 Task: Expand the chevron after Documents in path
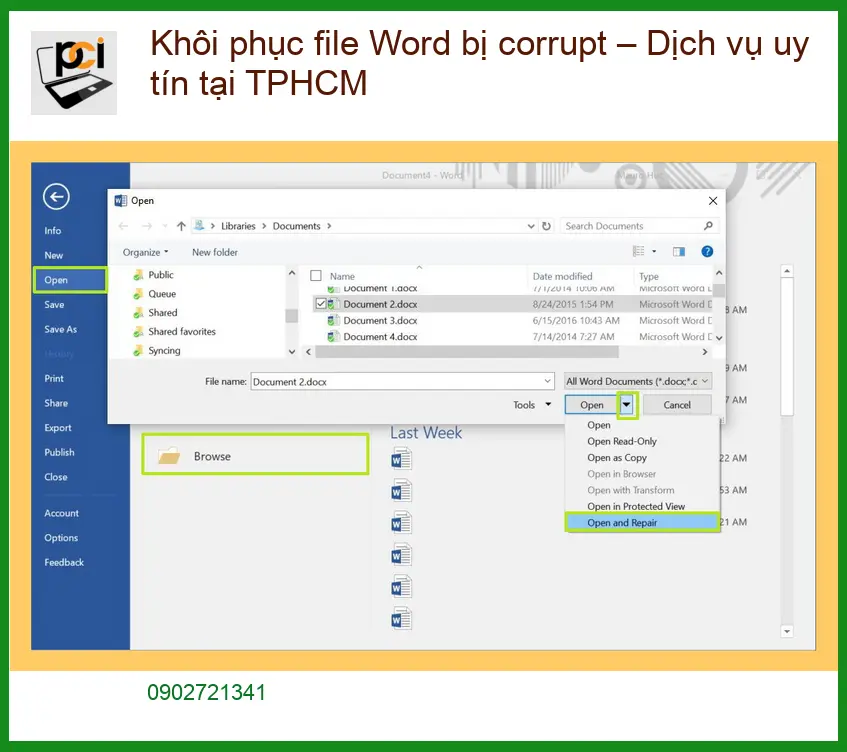click(329, 226)
